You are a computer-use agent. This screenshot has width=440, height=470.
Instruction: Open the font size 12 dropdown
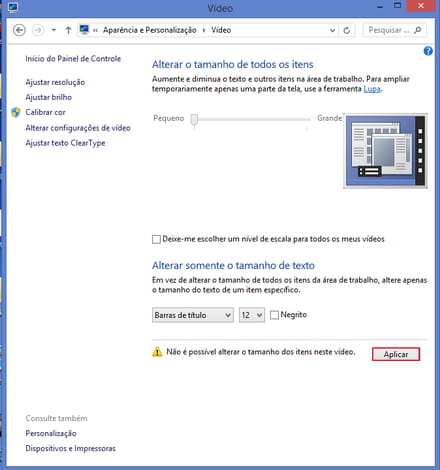[252, 315]
